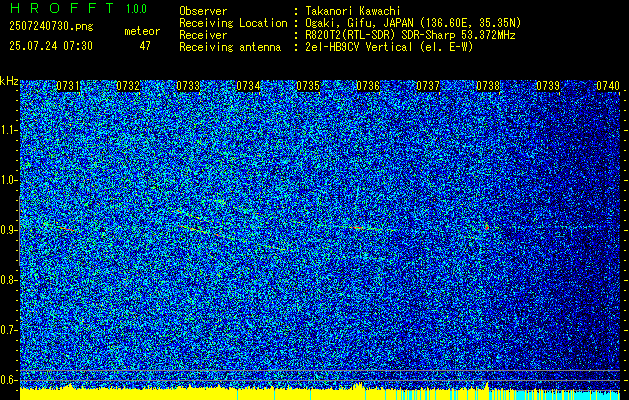The height and width of the screenshot is (400, 629).
Task: Click the 0.8 kHz axis label
Action: (x=8, y=280)
